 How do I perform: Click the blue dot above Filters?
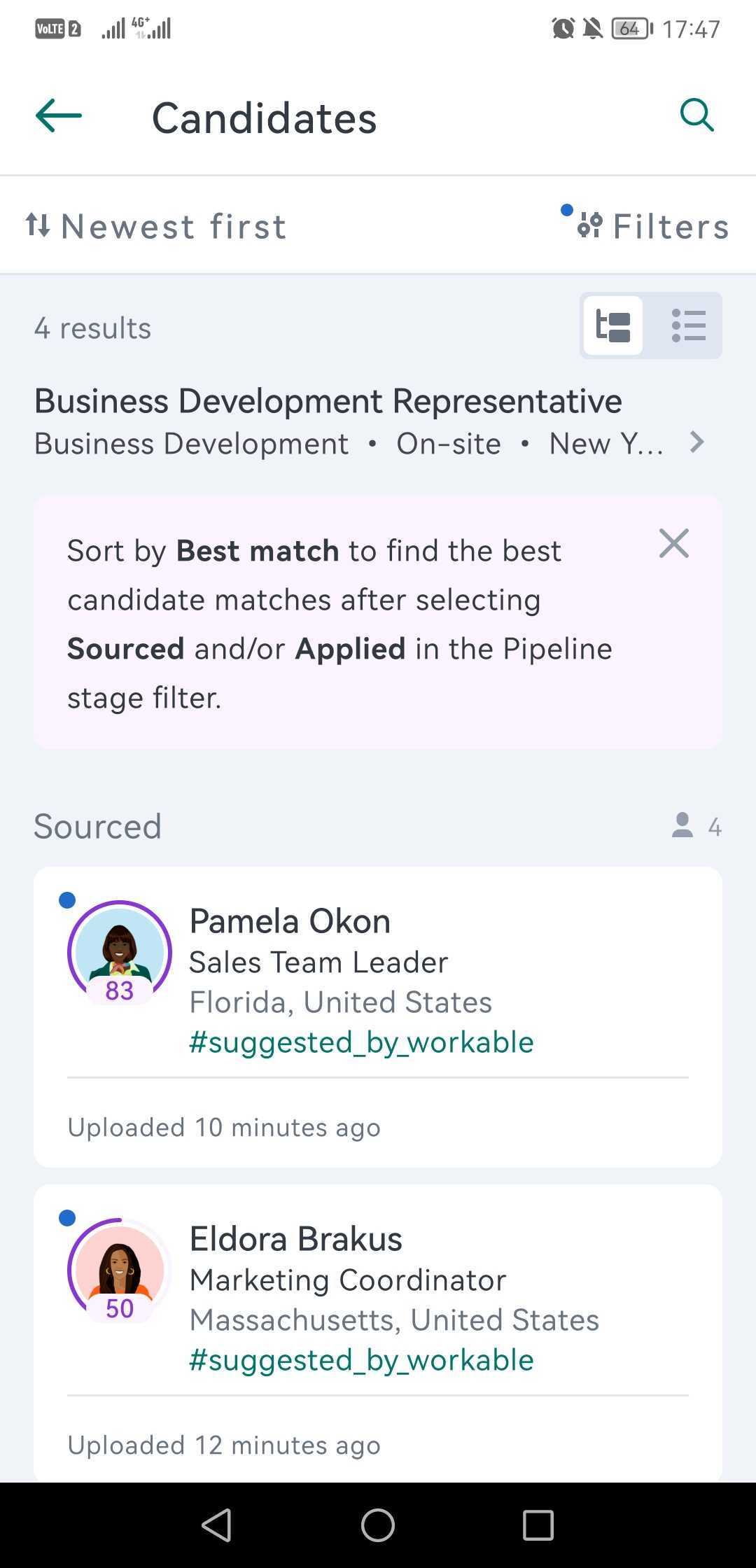566,209
